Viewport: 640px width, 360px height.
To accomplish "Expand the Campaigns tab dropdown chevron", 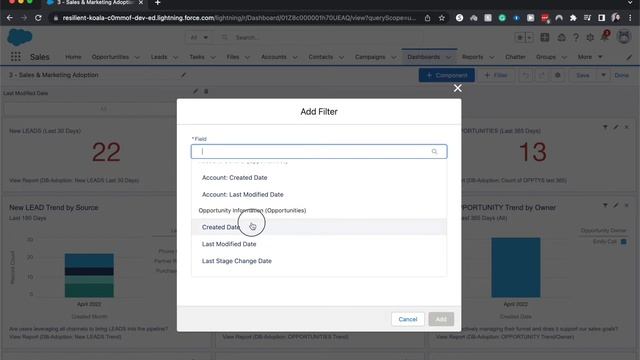I will click(x=393, y=57).
